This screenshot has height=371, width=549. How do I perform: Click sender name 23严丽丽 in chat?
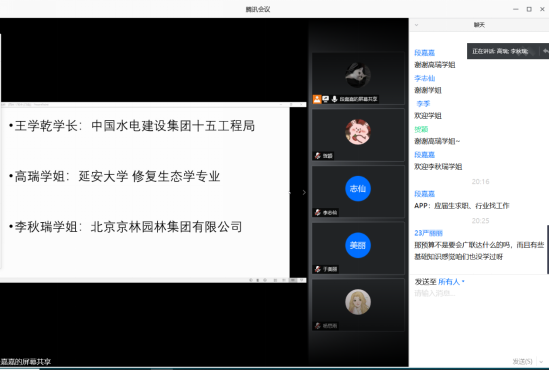click(429, 233)
